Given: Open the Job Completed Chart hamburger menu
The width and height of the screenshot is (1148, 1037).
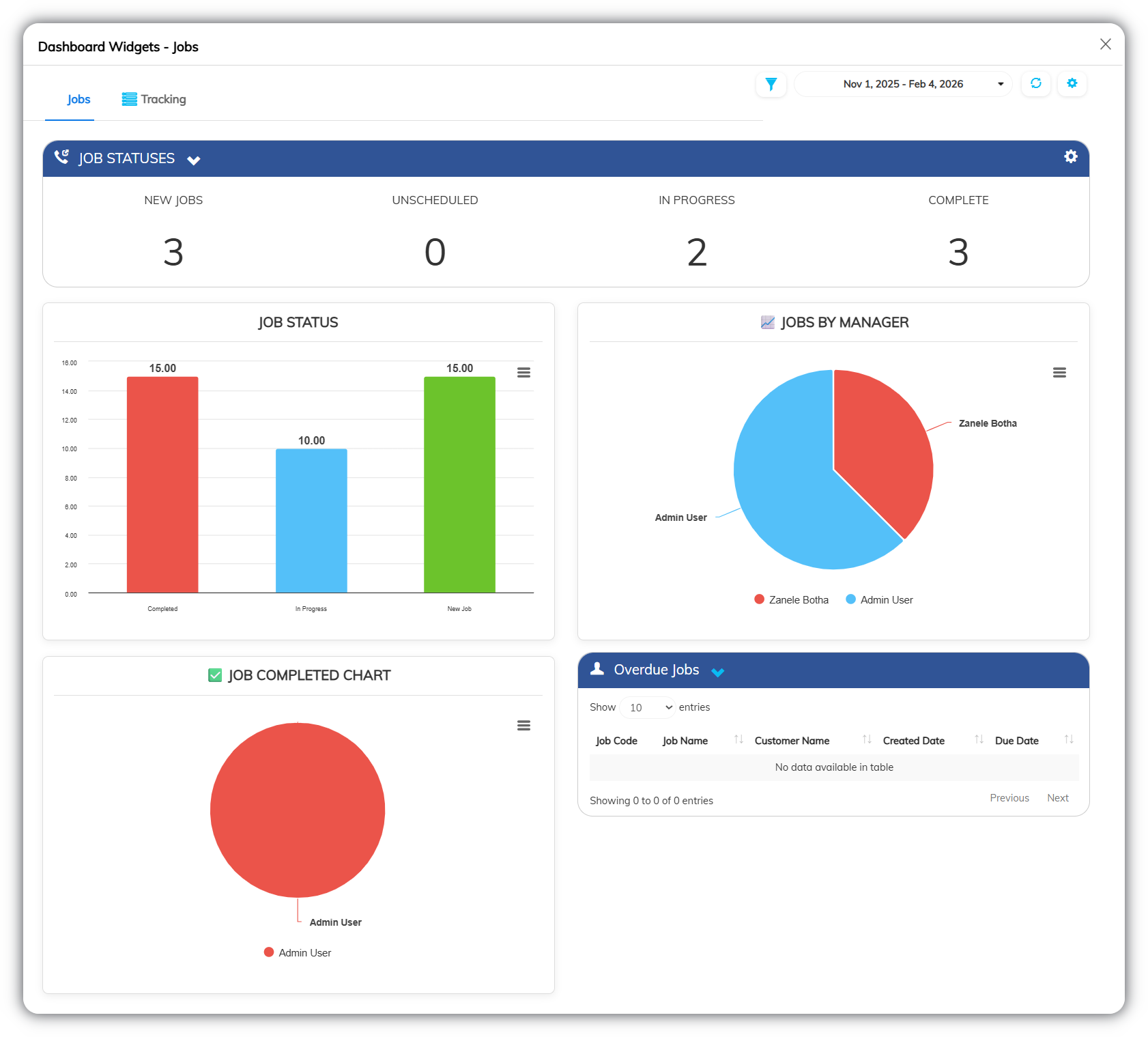Looking at the screenshot, I should coord(523,726).
